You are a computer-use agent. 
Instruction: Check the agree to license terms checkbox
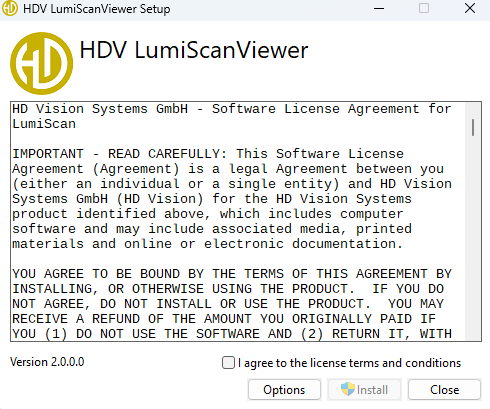[228, 363]
